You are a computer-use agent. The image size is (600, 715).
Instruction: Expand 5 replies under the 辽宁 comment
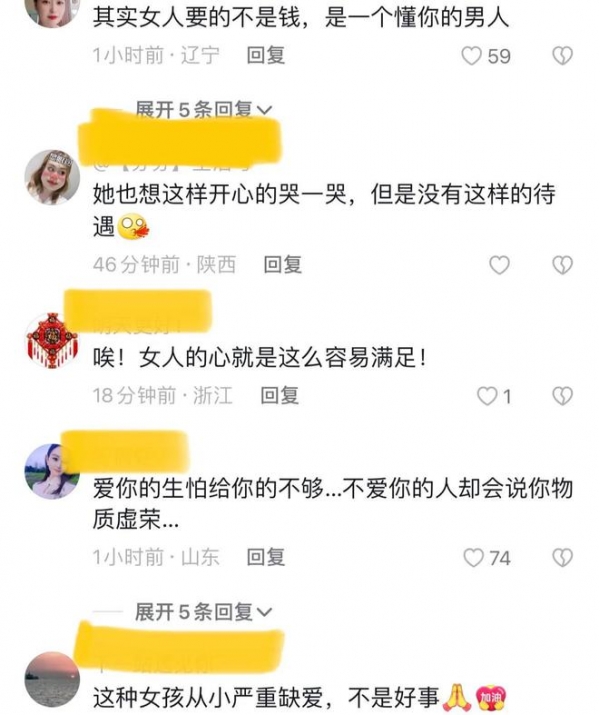click(x=203, y=109)
